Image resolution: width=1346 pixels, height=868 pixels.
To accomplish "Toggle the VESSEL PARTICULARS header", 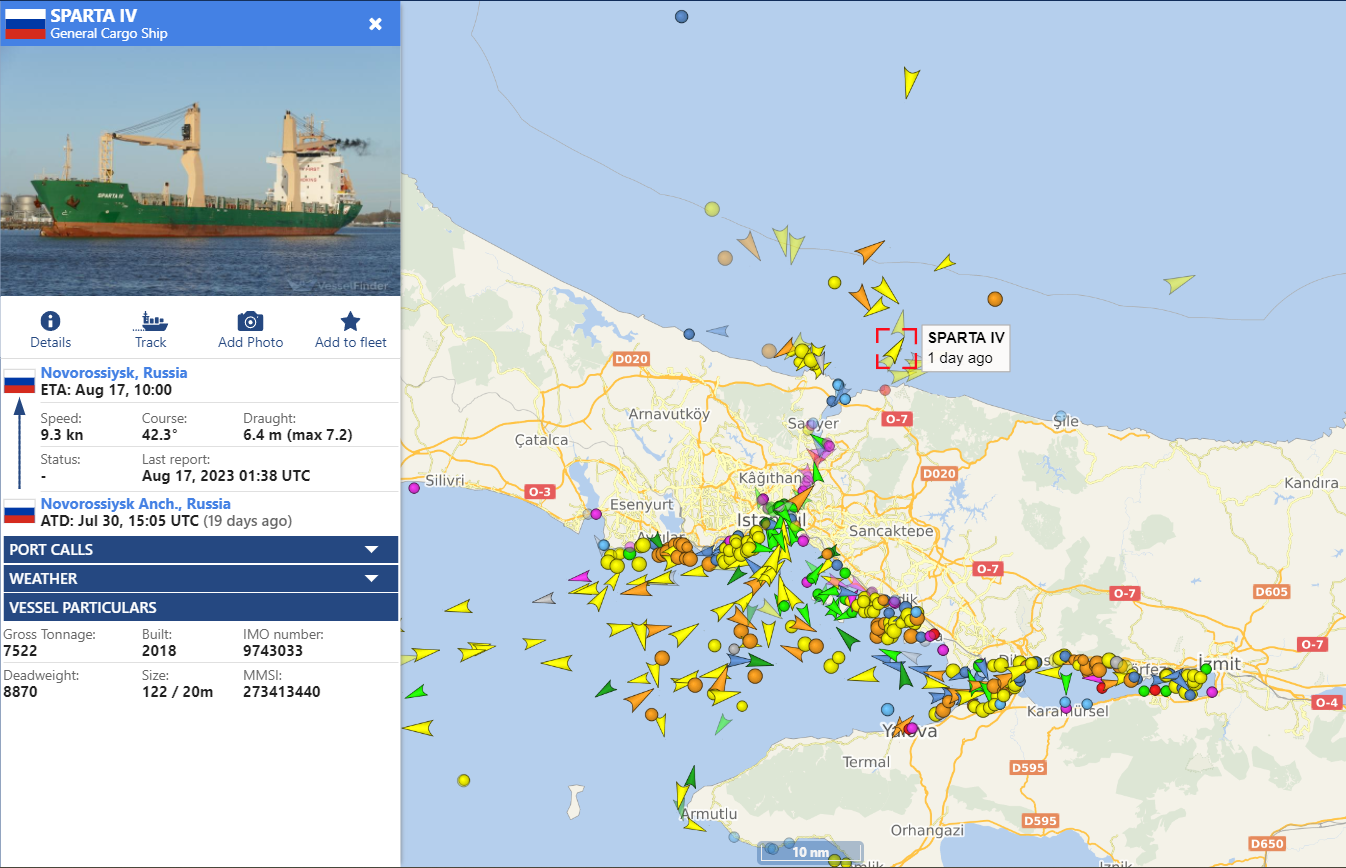I will 200,607.
